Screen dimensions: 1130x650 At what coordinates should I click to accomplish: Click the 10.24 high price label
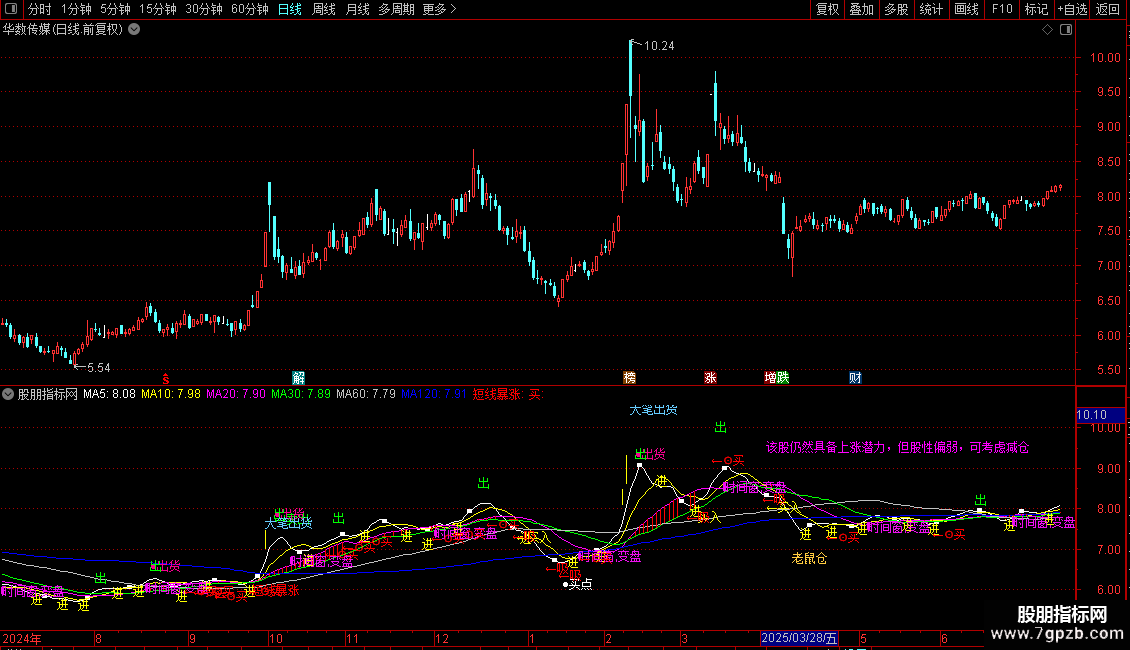pos(659,46)
